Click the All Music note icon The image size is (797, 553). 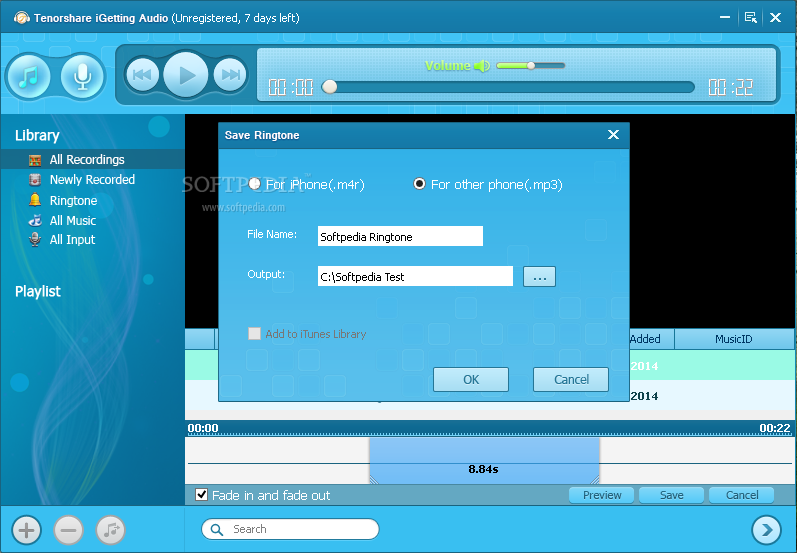[x=35, y=220]
